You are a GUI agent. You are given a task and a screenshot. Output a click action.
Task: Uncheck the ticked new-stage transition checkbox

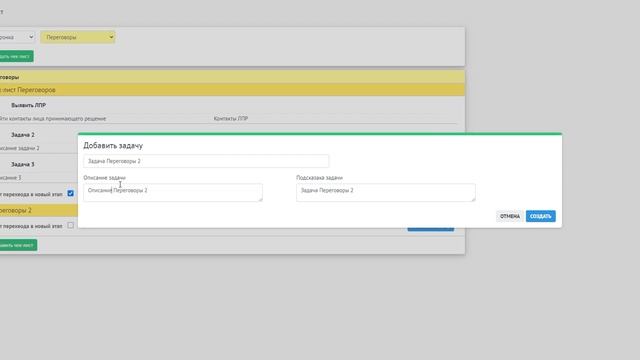pyautogui.click(x=71, y=193)
